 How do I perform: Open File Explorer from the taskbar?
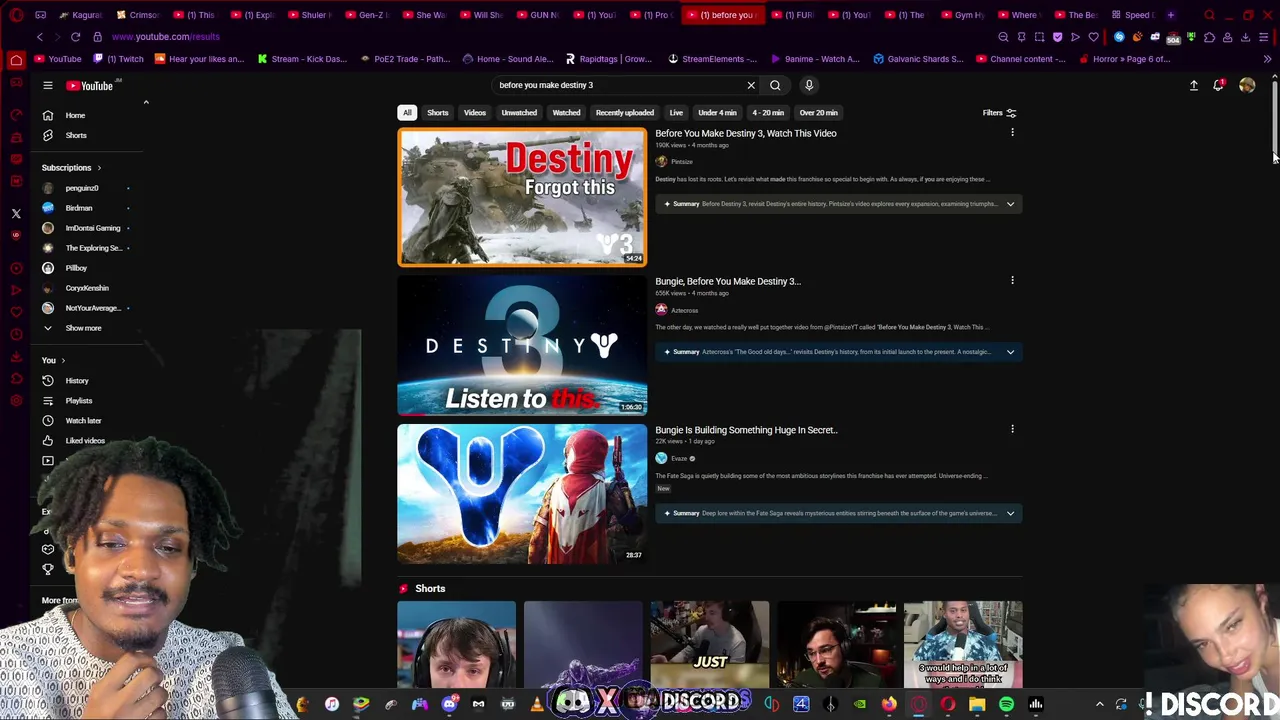[x=977, y=704]
